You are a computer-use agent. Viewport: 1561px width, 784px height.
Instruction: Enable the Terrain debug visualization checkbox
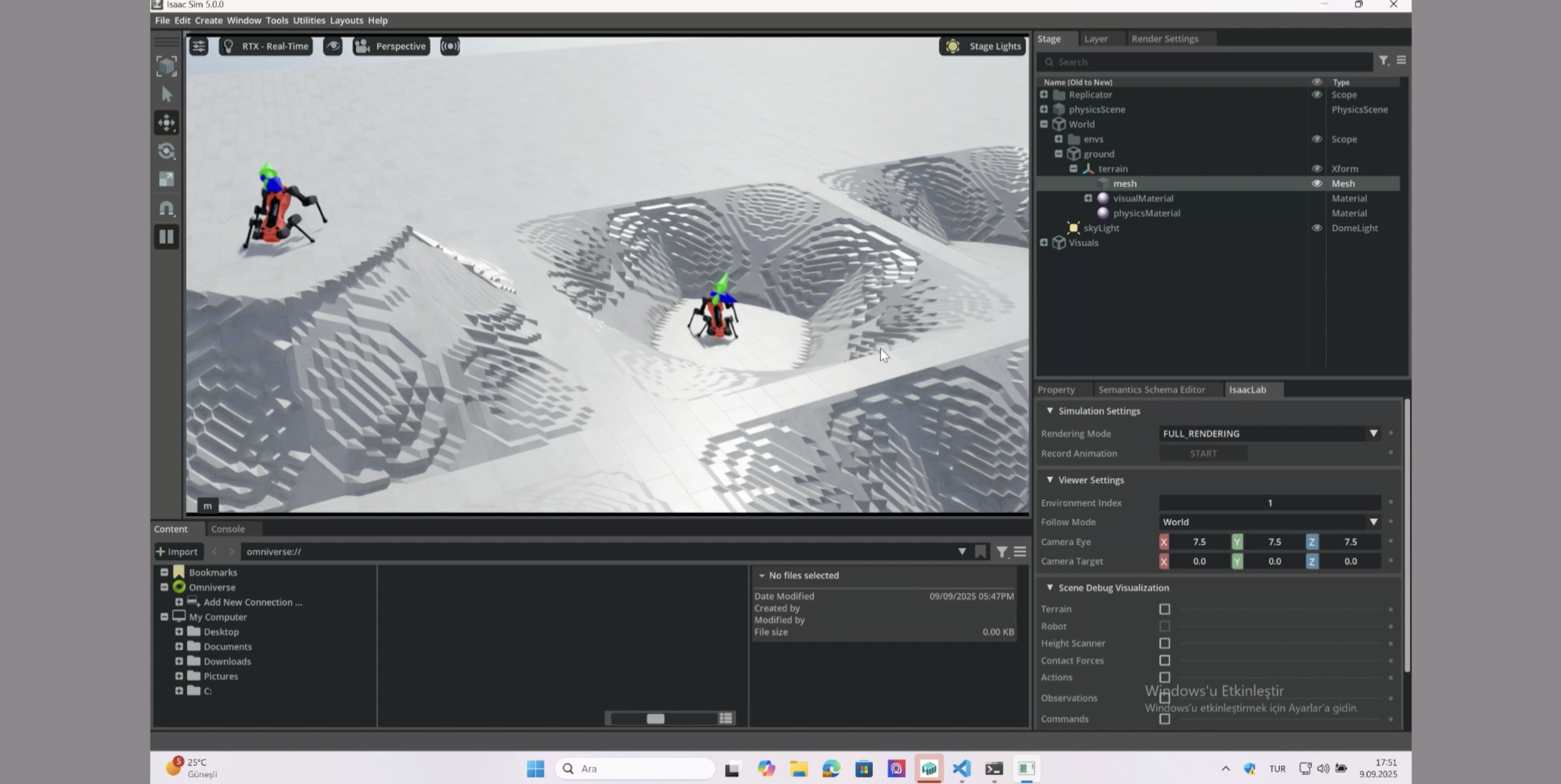pyautogui.click(x=1164, y=609)
